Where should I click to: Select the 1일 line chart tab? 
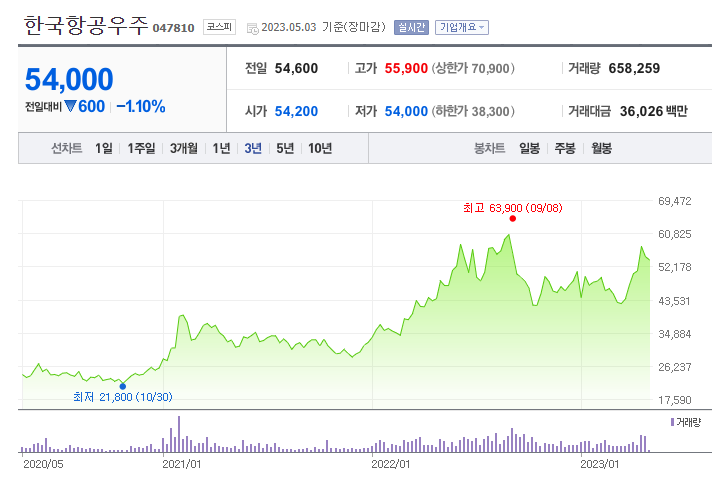(104, 148)
